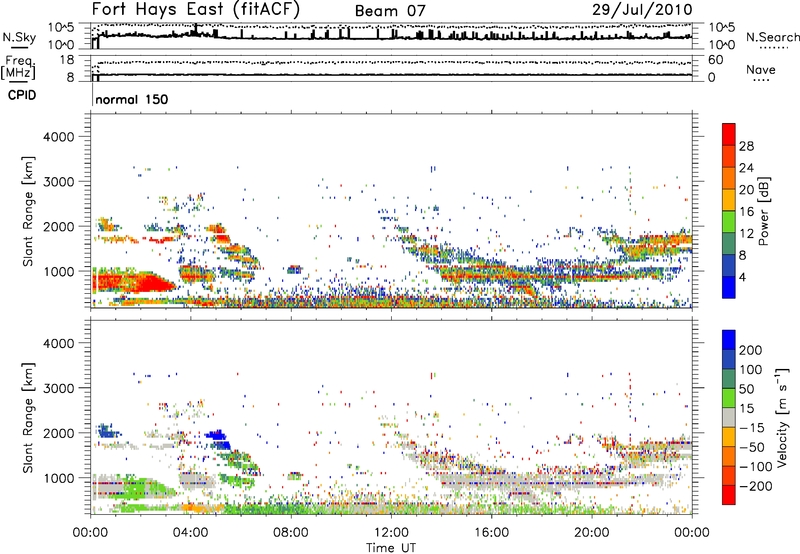Pick the blue top segment of velocity colorbar
The height and width of the screenshot is (554, 800).
tap(729, 340)
